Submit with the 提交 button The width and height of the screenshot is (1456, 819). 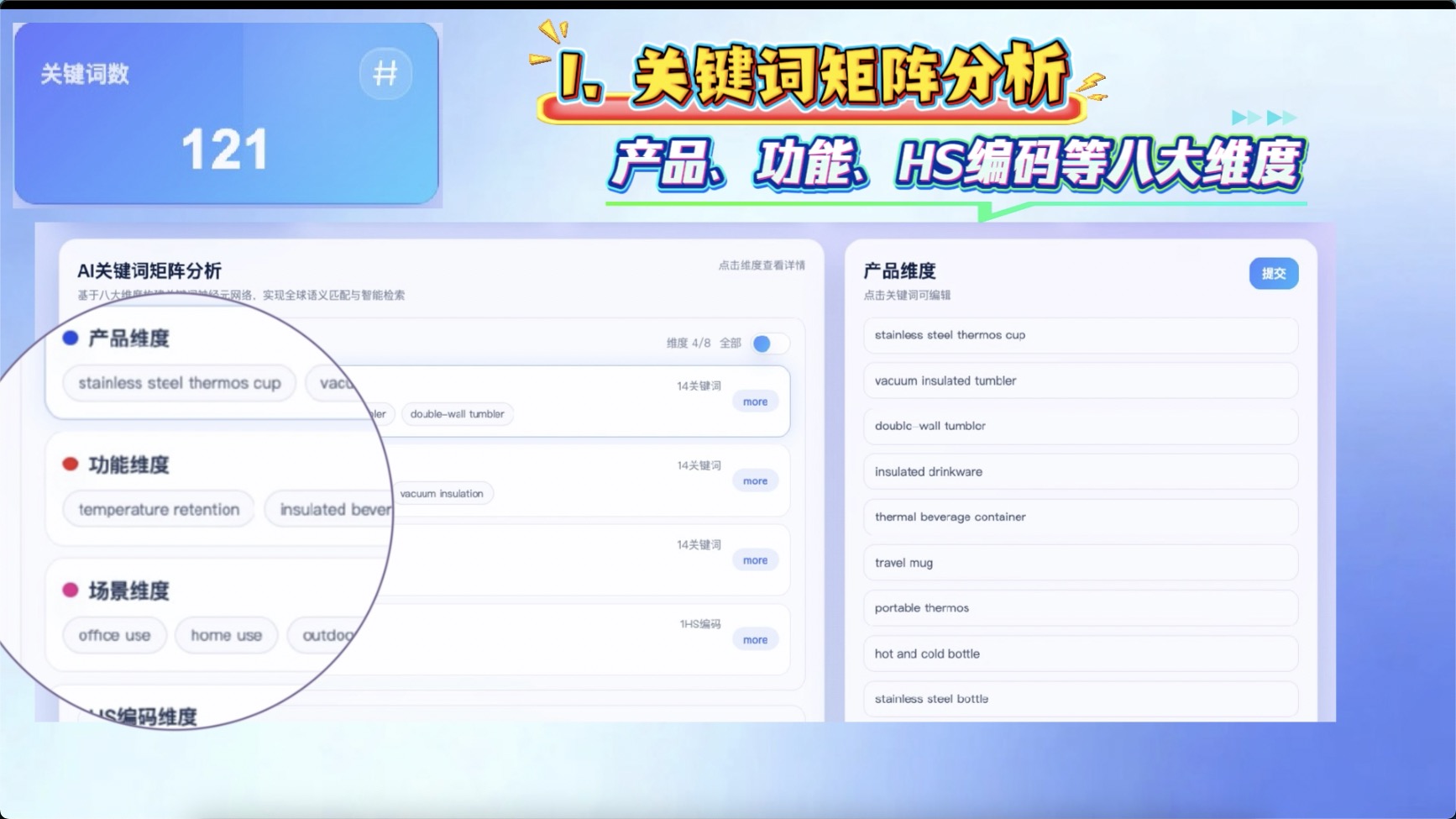click(x=1273, y=274)
